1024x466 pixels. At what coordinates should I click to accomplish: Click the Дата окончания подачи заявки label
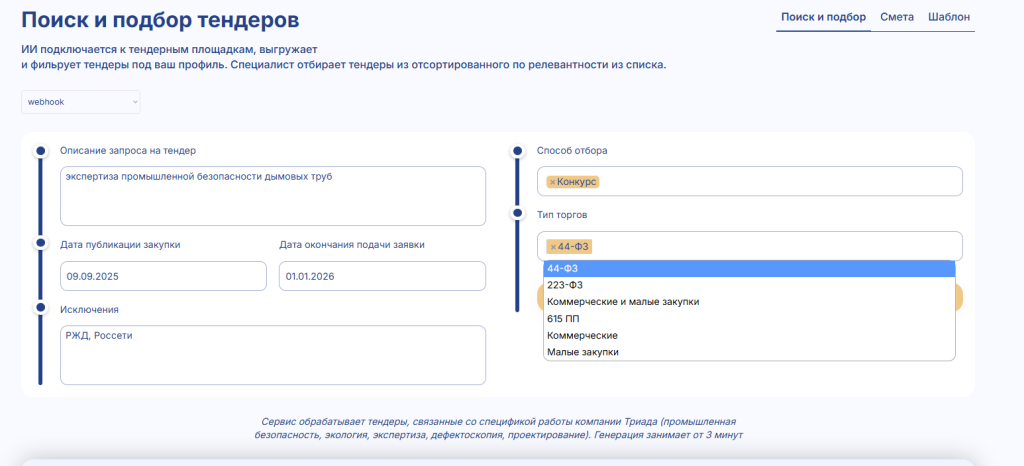353,245
